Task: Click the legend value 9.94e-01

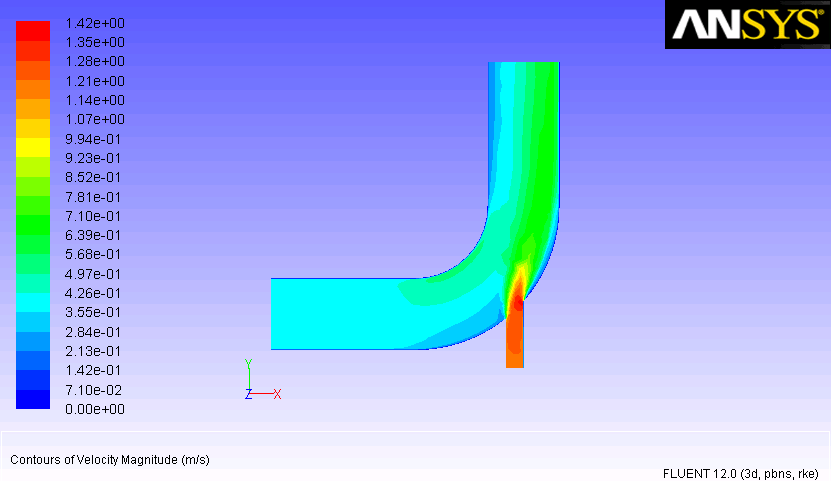Action: click(x=93, y=139)
